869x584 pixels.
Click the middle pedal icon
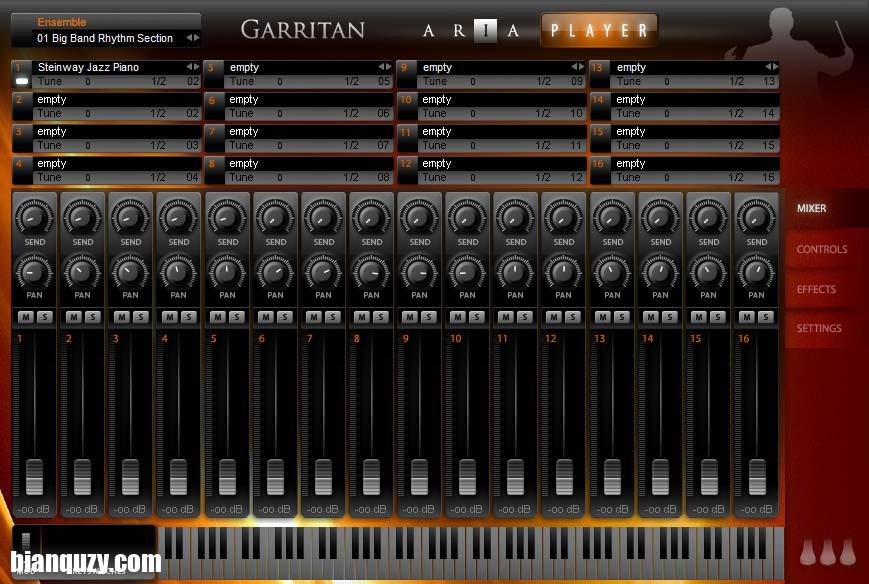coord(828,551)
